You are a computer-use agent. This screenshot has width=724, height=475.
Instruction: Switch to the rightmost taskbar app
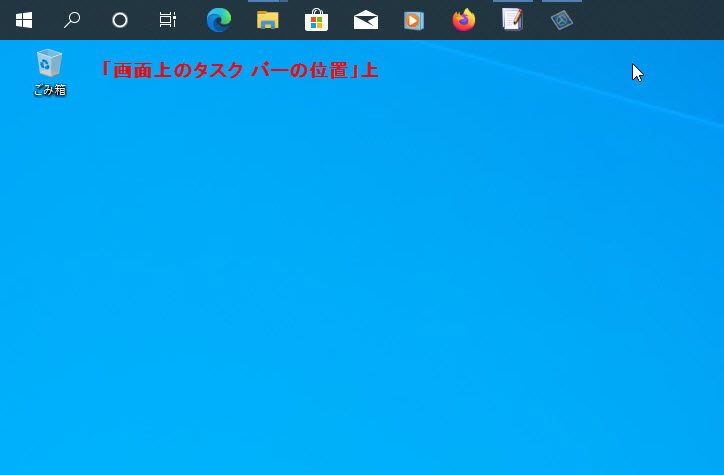coord(561,20)
